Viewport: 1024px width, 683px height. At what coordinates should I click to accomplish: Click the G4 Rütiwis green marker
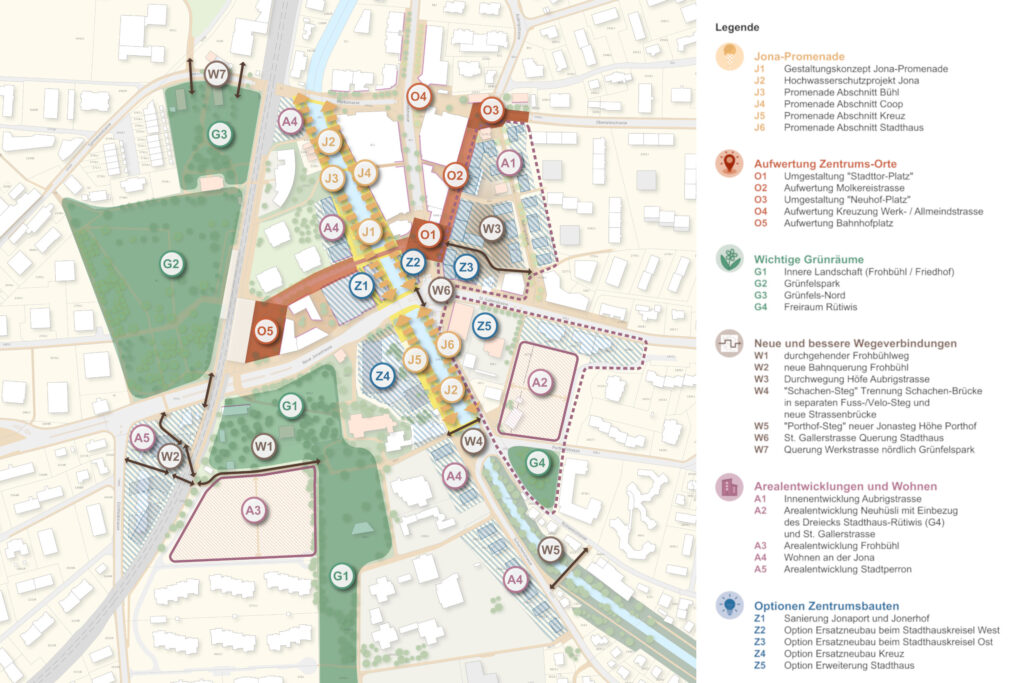537,463
